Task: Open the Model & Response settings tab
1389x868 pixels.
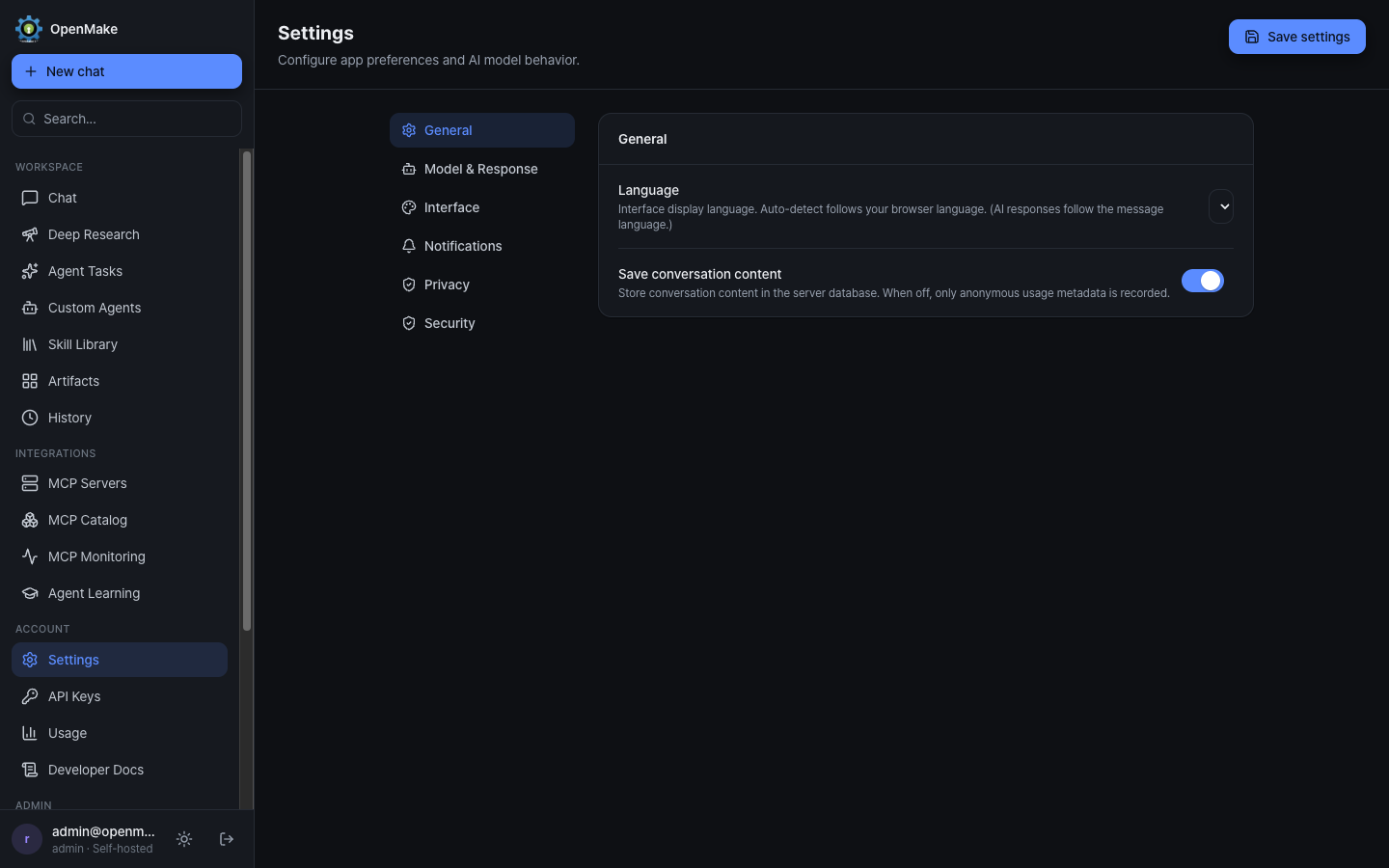Action: [482, 169]
